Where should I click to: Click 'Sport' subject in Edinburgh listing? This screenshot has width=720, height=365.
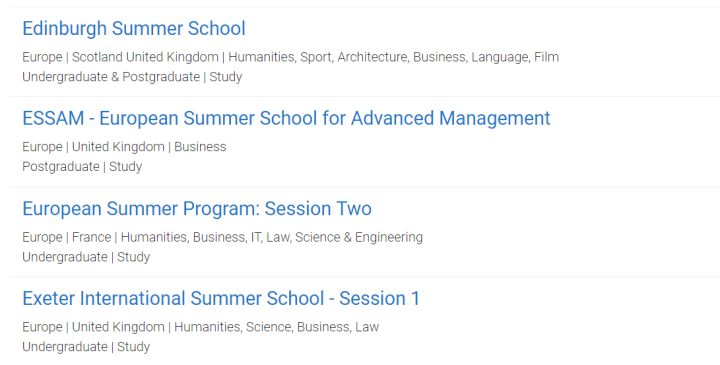click(315, 57)
